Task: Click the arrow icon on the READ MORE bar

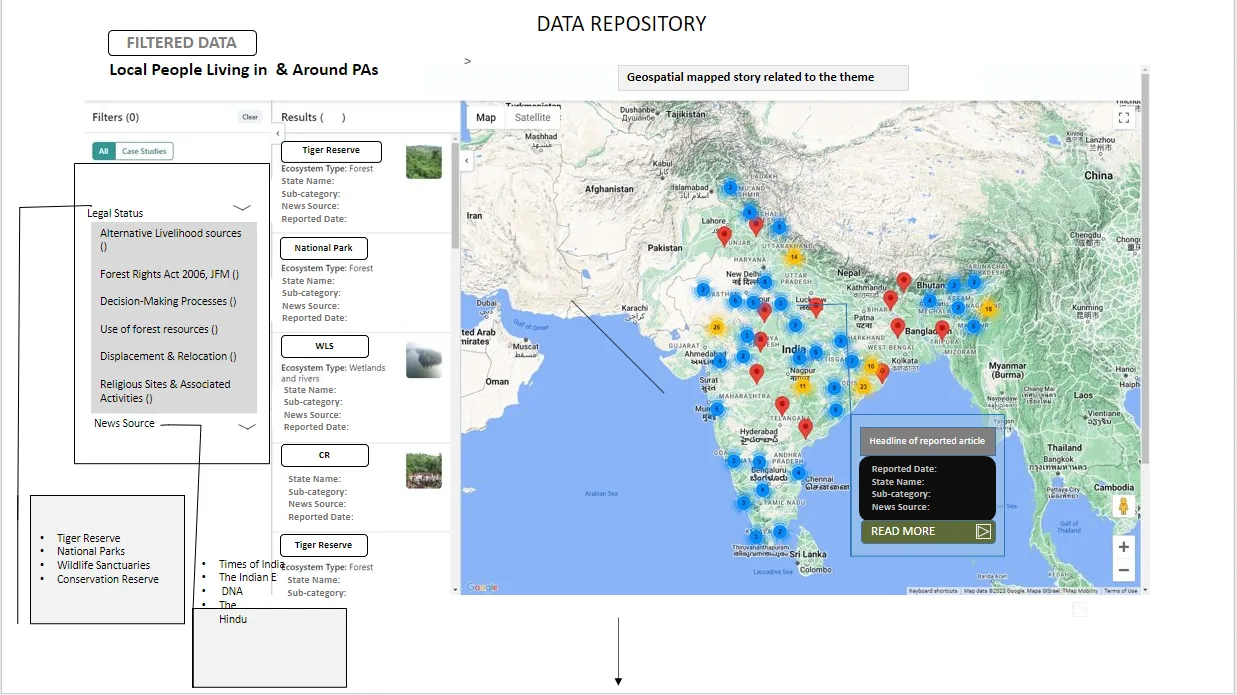Action: point(983,532)
